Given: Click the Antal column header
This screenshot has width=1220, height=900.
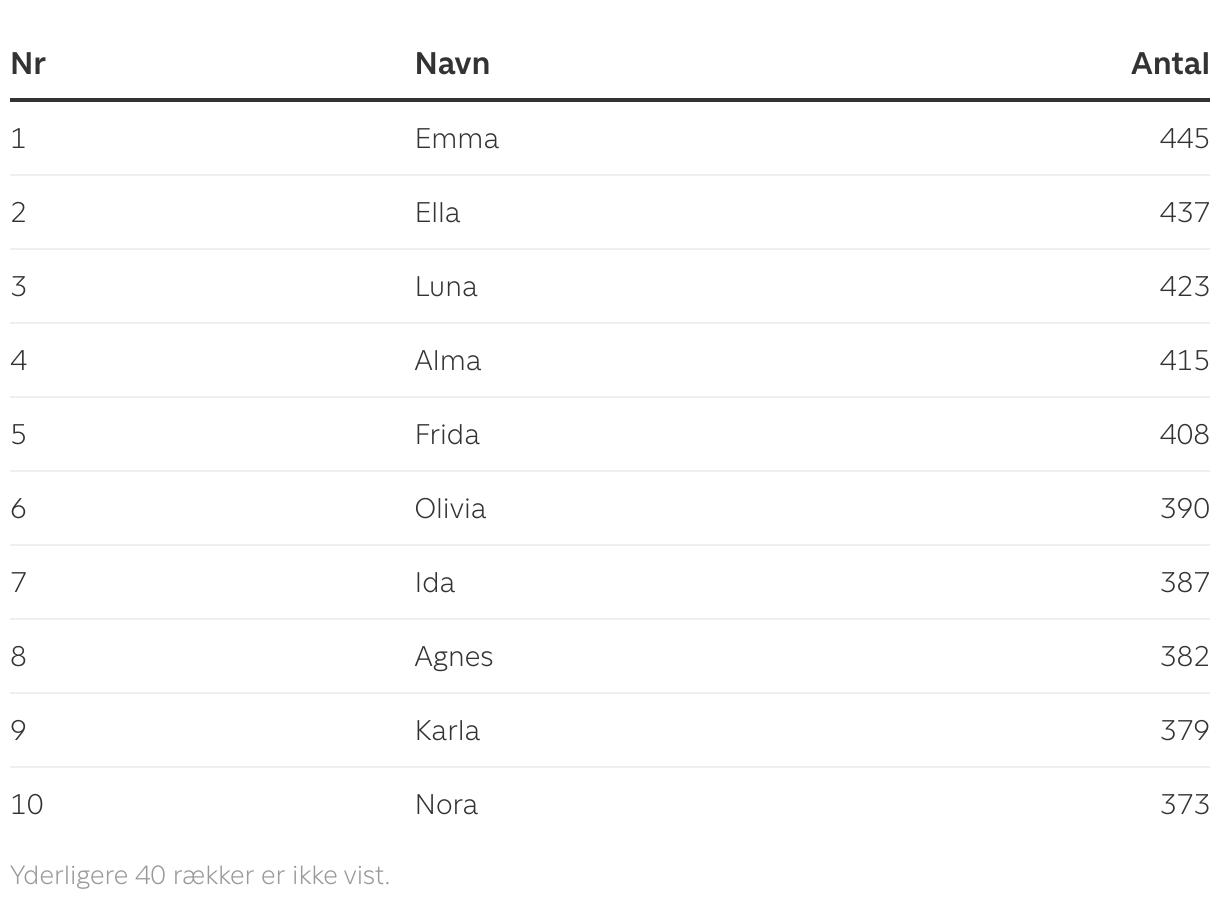Looking at the screenshot, I should pos(1169,64).
